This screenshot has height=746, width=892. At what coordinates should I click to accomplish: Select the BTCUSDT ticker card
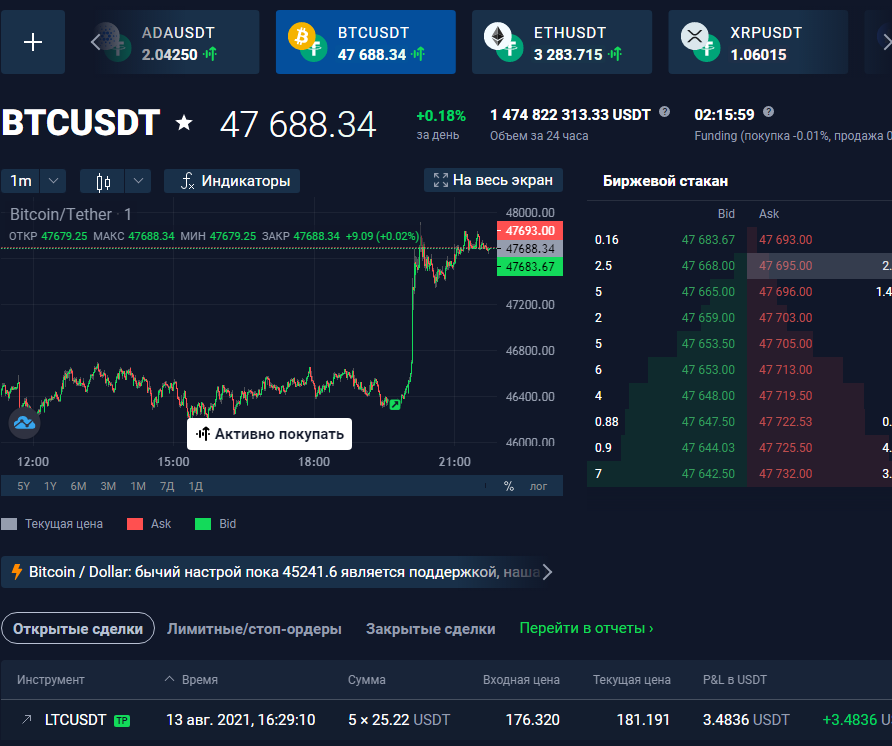pyautogui.click(x=366, y=42)
